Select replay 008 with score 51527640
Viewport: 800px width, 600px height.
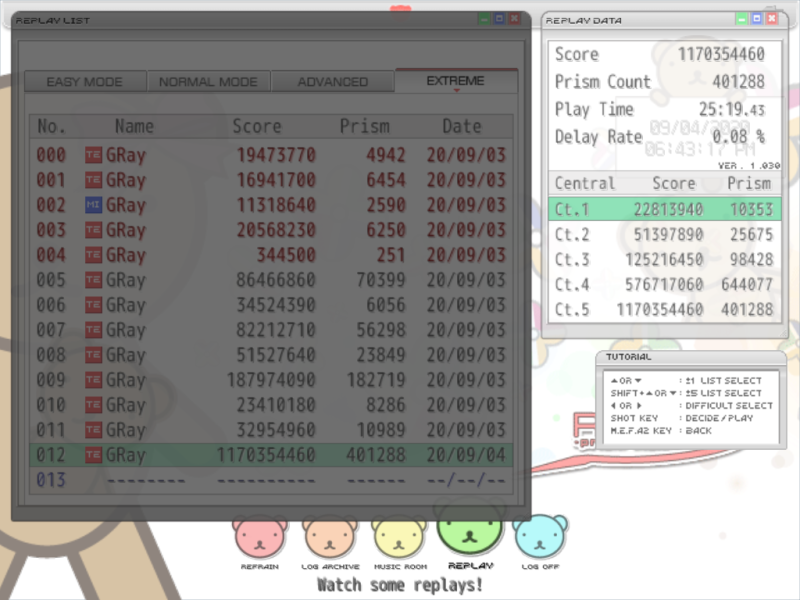pos(271,355)
